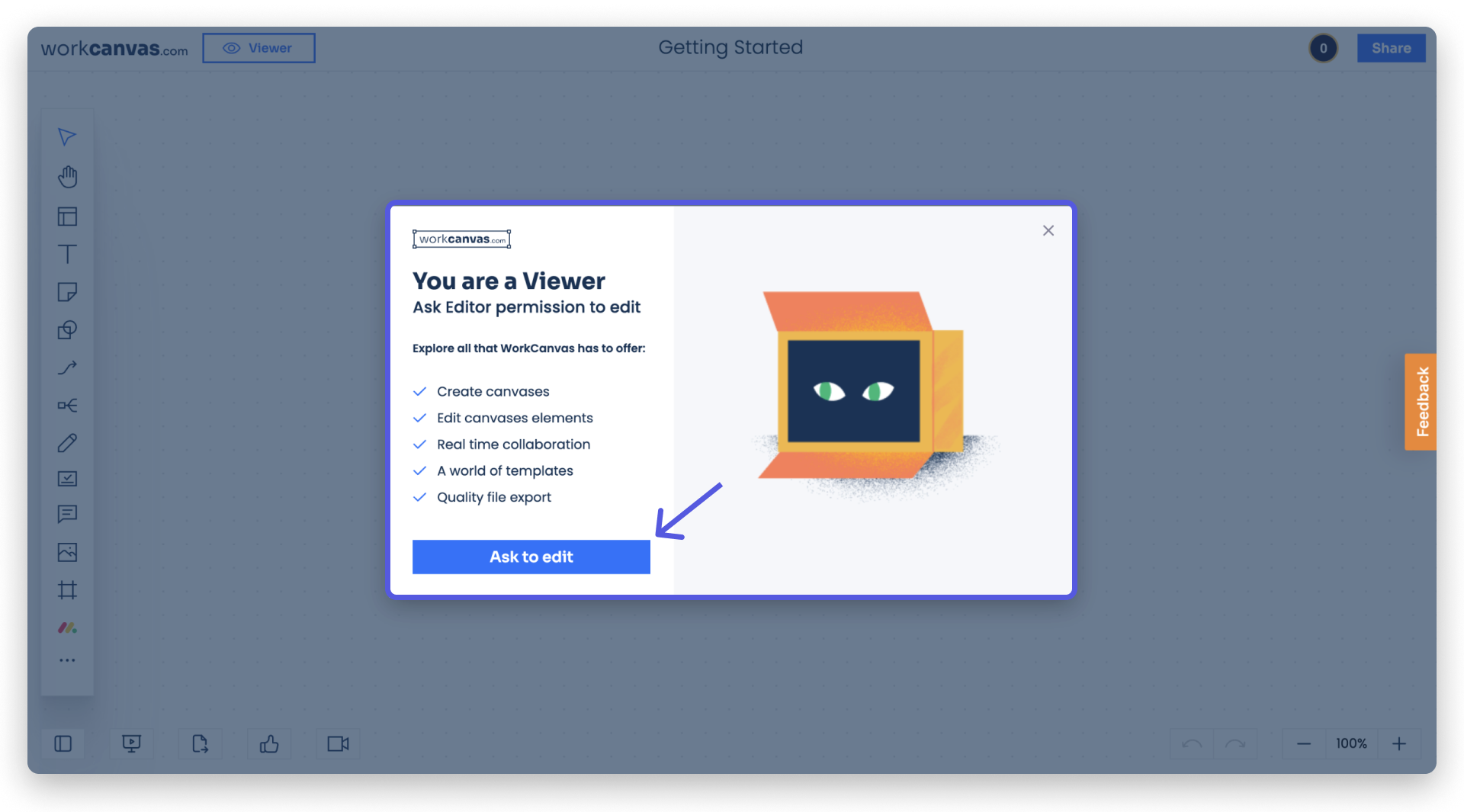Click the Ask to edit button
The height and width of the screenshot is (812, 1464).
tap(531, 557)
